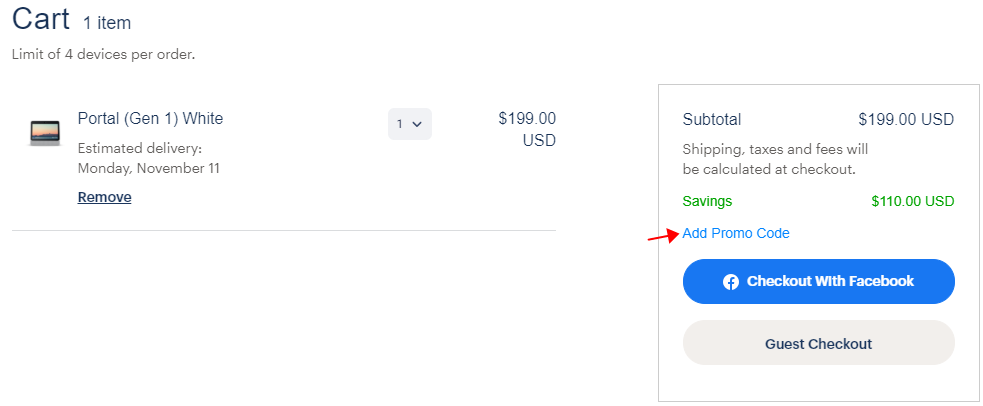Select the Portal (Gen 1) White product title
The width and height of the screenshot is (983, 406).
(x=150, y=118)
